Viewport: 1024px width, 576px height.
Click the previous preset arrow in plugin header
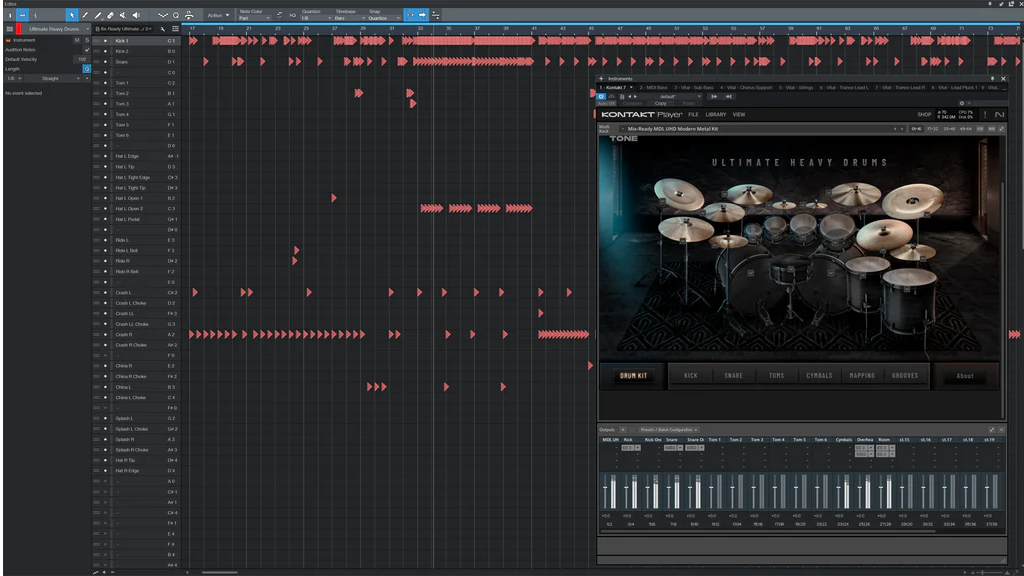click(630, 97)
